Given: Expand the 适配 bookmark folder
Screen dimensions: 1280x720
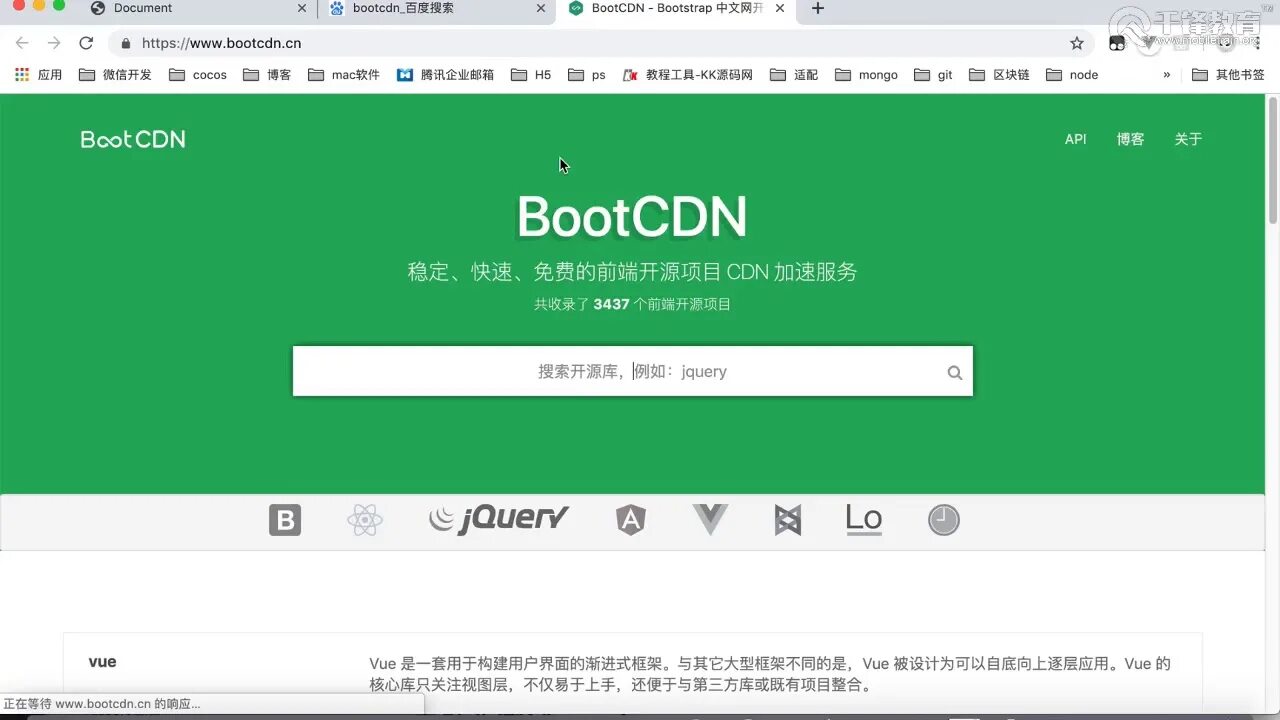Looking at the screenshot, I should click(x=794, y=75).
